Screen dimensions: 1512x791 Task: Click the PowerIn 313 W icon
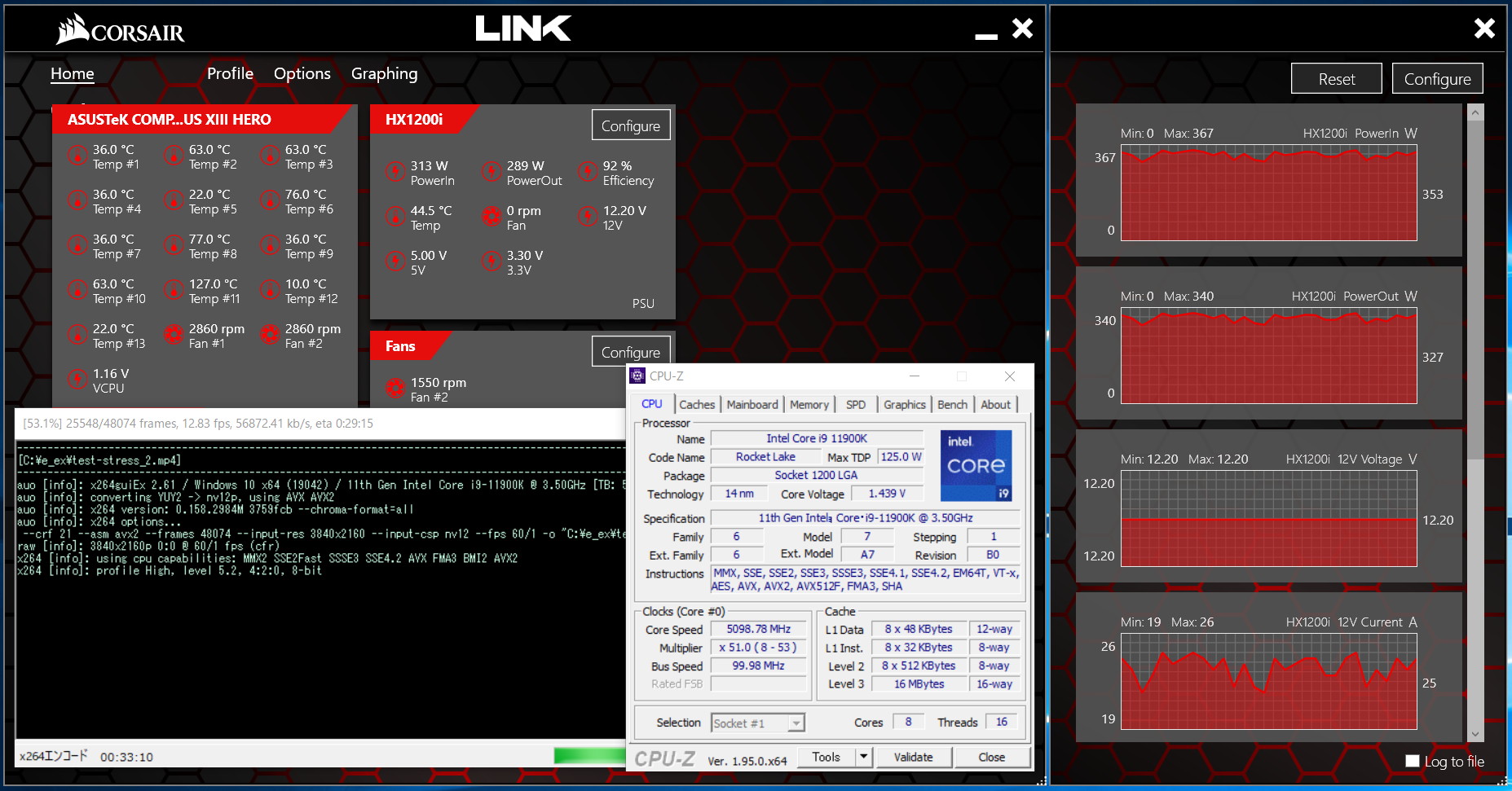395,171
